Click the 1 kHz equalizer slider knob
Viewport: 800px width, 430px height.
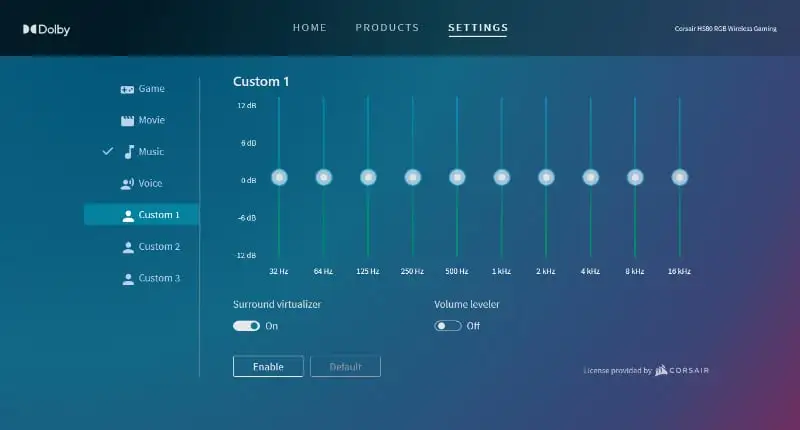[x=501, y=177]
